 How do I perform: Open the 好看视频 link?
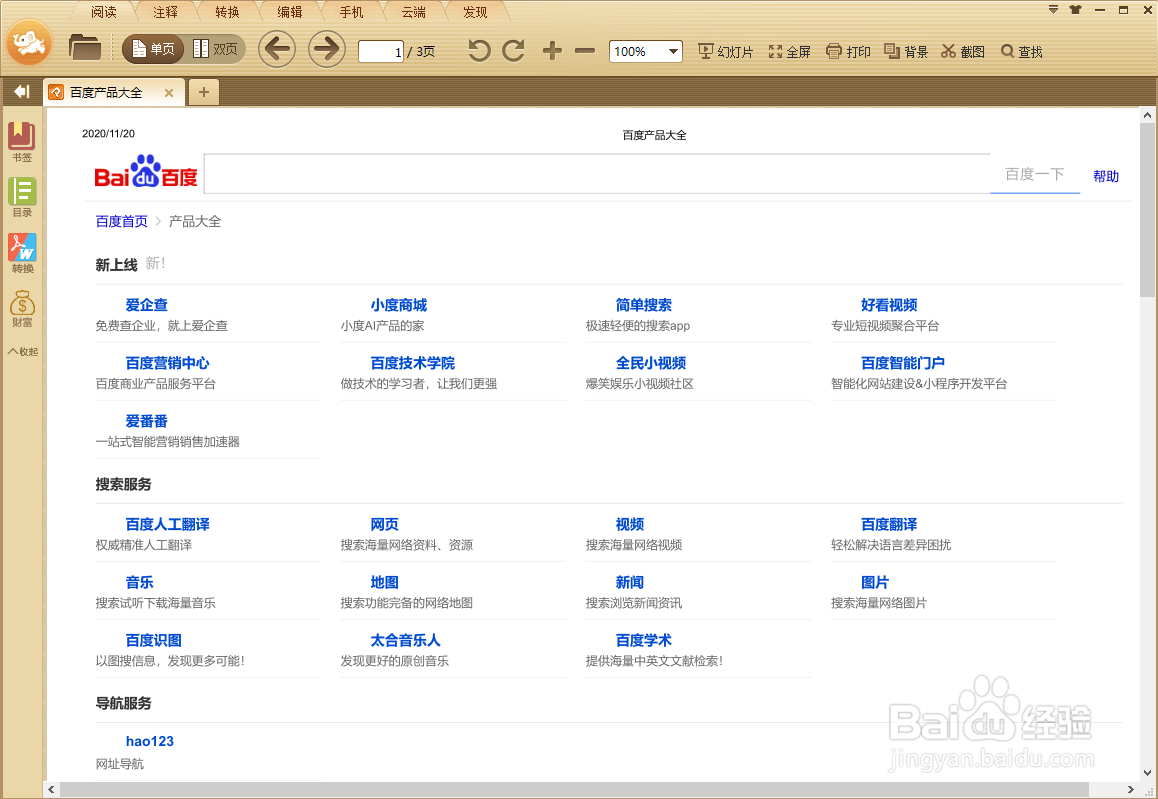(x=889, y=305)
